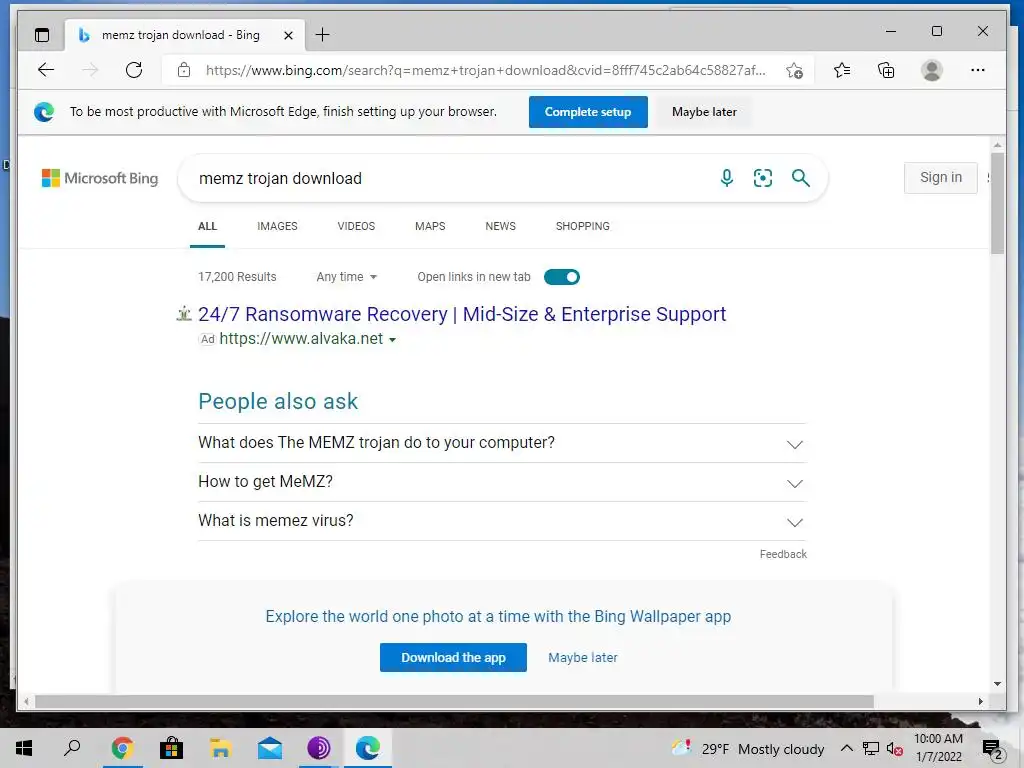Expand What does The MEMZ trojan do question
Screen dimensions: 1024x768
pyautogui.click(x=502, y=443)
